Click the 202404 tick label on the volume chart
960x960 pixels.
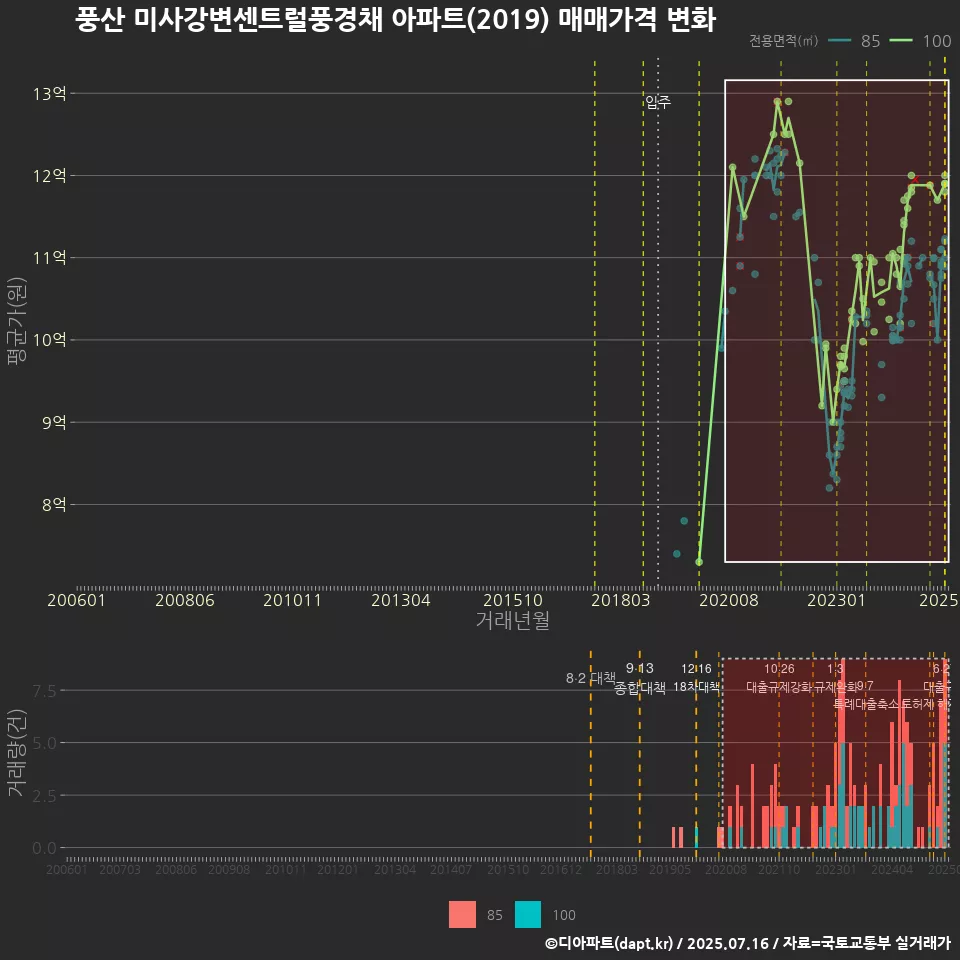(892, 869)
